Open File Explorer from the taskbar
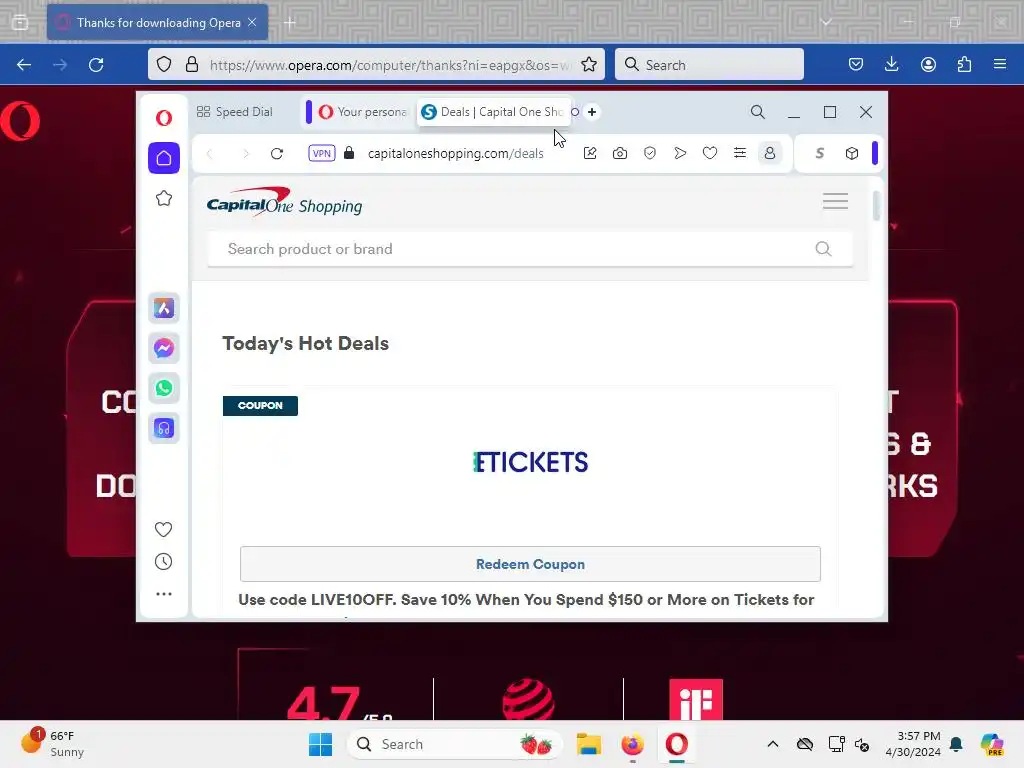Viewport: 1024px width, 768px height. click(x=588, y=744)
